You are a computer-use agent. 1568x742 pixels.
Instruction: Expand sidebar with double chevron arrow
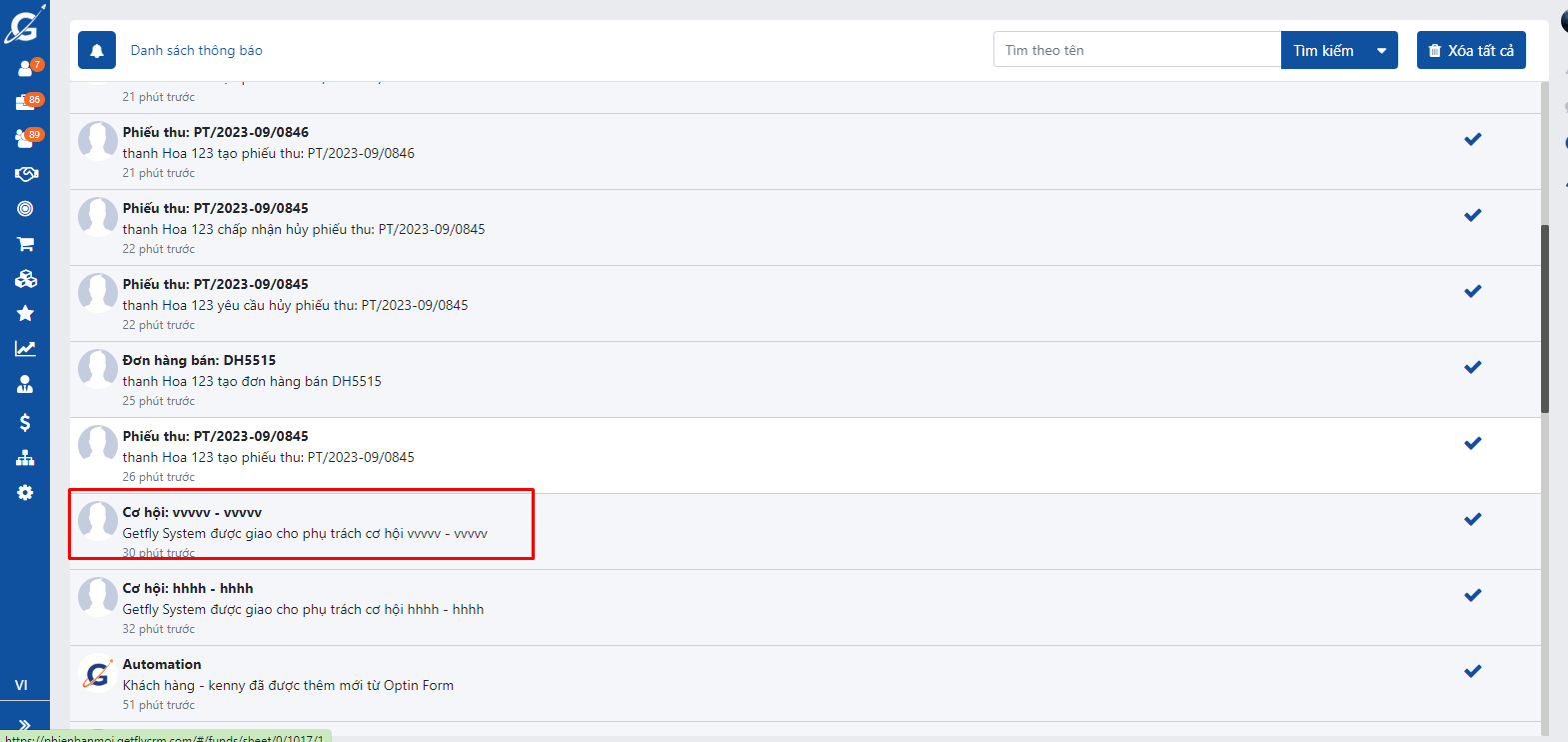pos(25,725)
